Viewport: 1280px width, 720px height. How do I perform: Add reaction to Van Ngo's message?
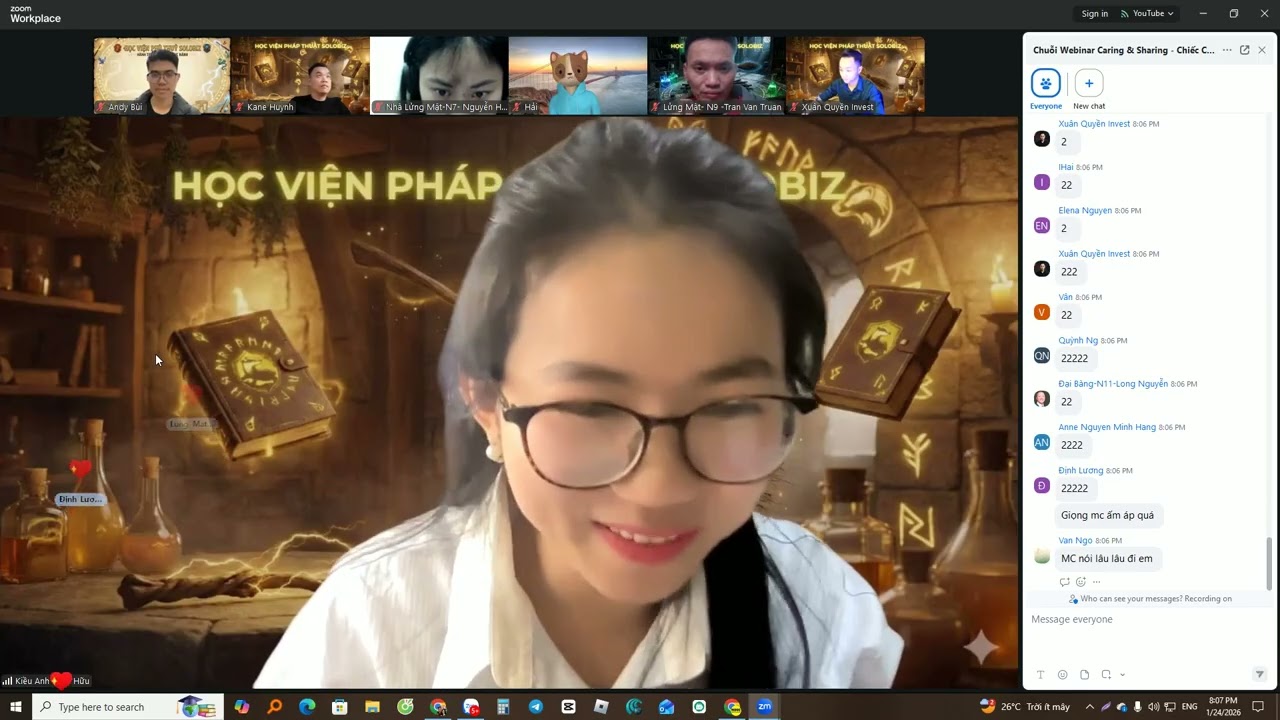click(x=1081, y=582)
